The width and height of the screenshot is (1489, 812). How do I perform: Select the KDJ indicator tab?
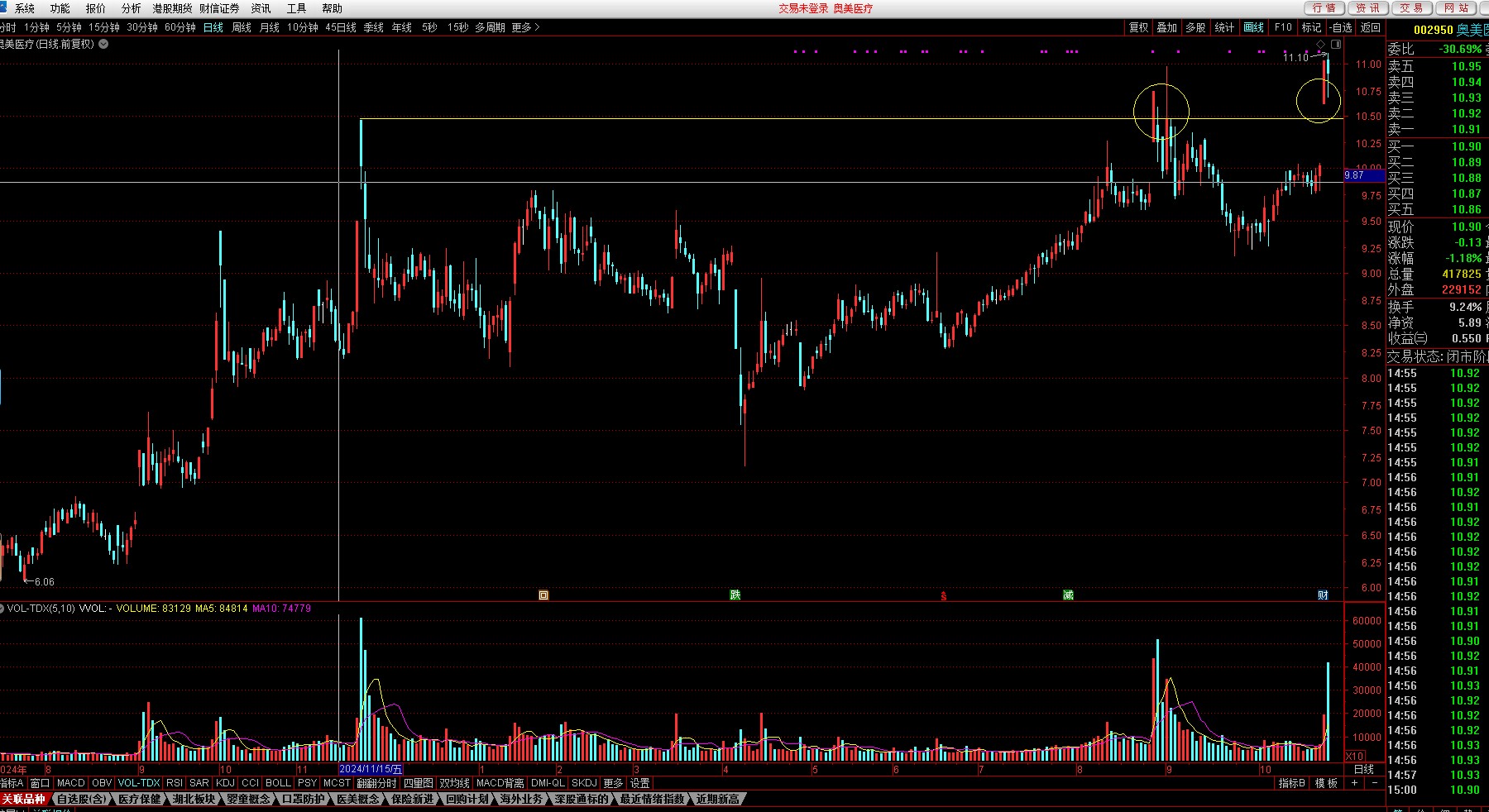(225, 783)
